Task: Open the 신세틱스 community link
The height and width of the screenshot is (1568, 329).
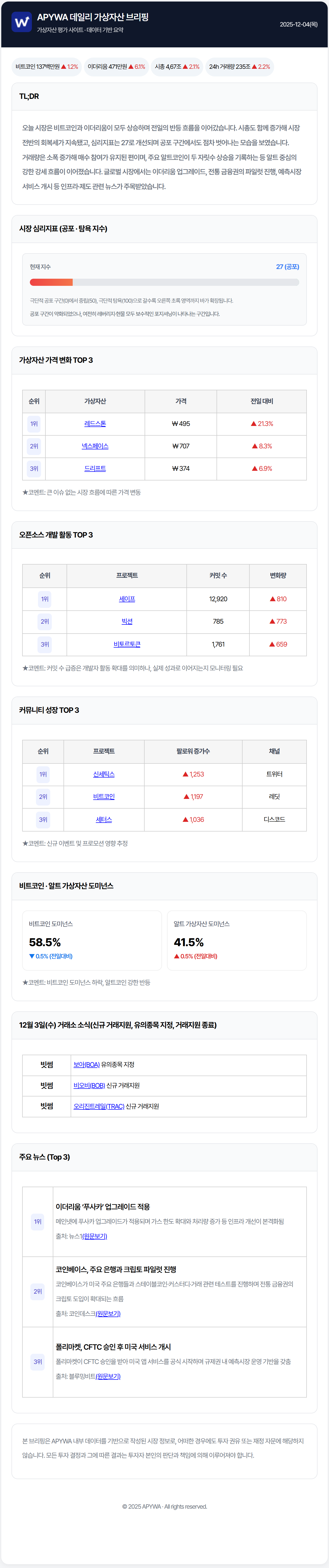Action: coord(104,774)
